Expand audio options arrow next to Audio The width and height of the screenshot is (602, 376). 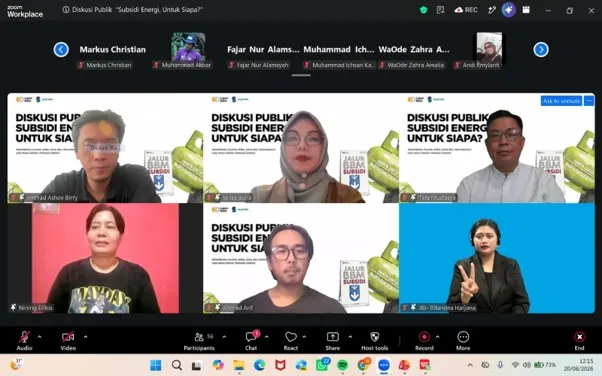(x=39, y=337)
